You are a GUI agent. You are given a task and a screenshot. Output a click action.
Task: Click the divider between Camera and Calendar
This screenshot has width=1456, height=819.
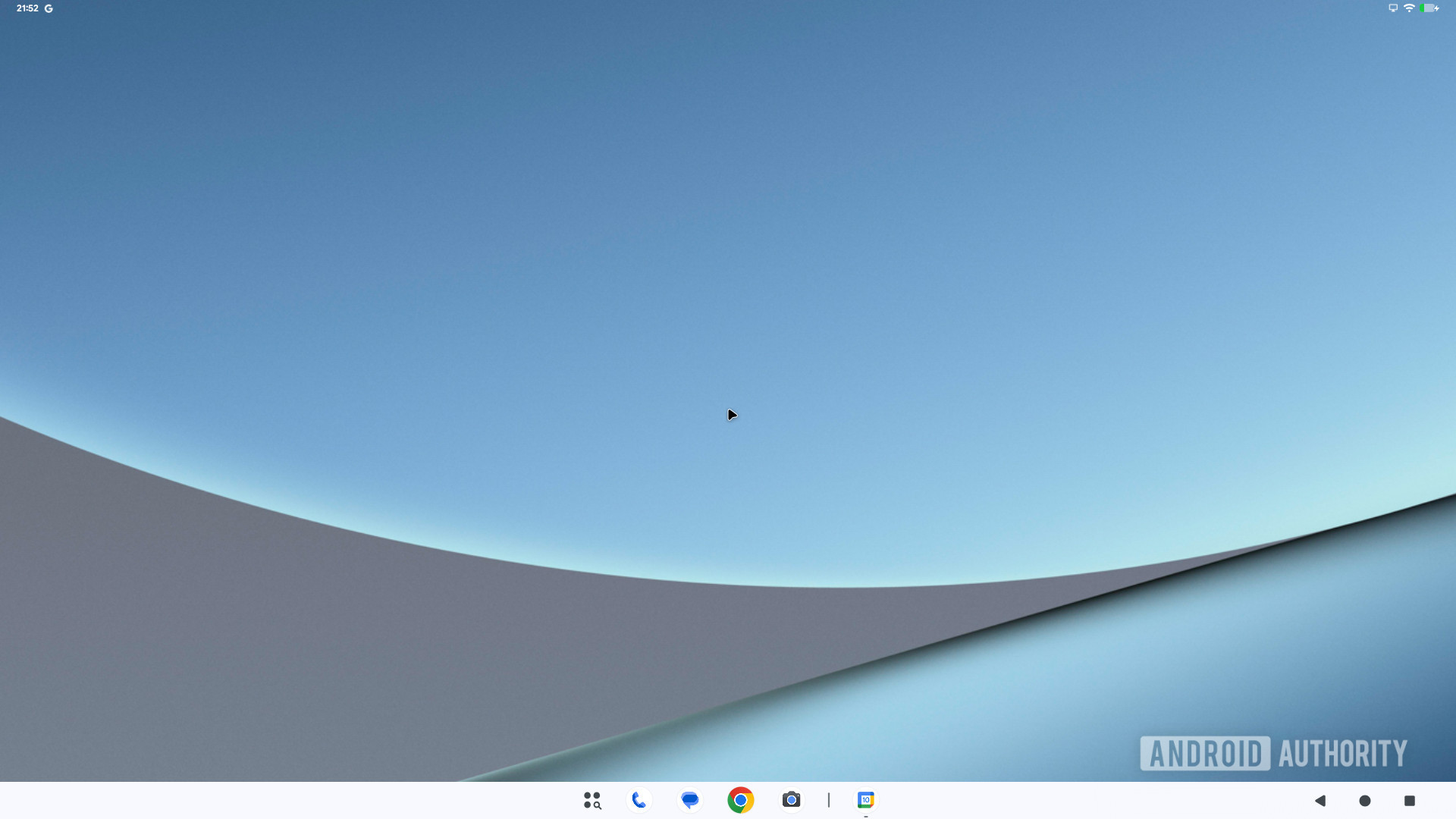pos(829,800)
